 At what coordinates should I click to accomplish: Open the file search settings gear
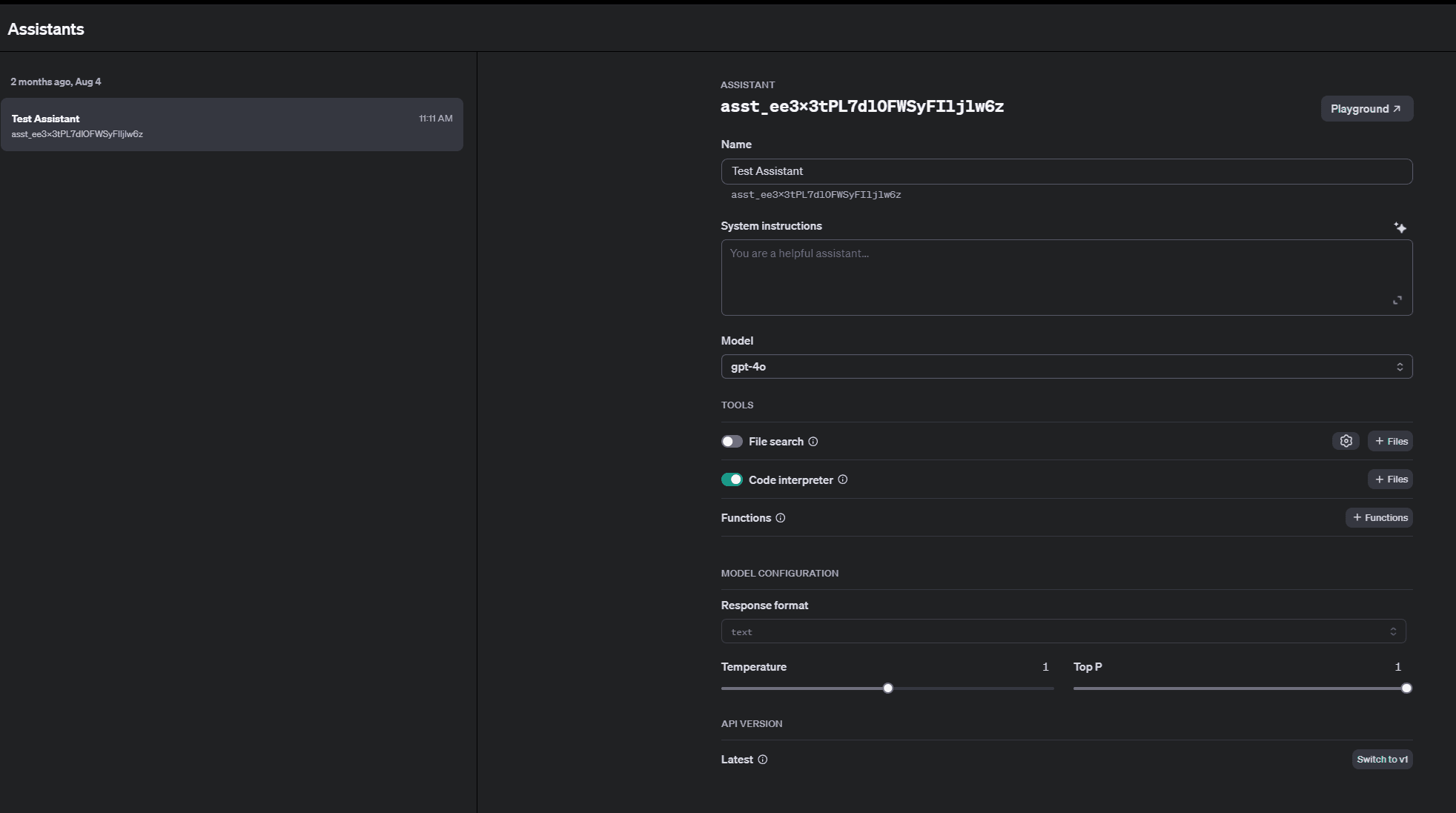[x=1346, y=440]
